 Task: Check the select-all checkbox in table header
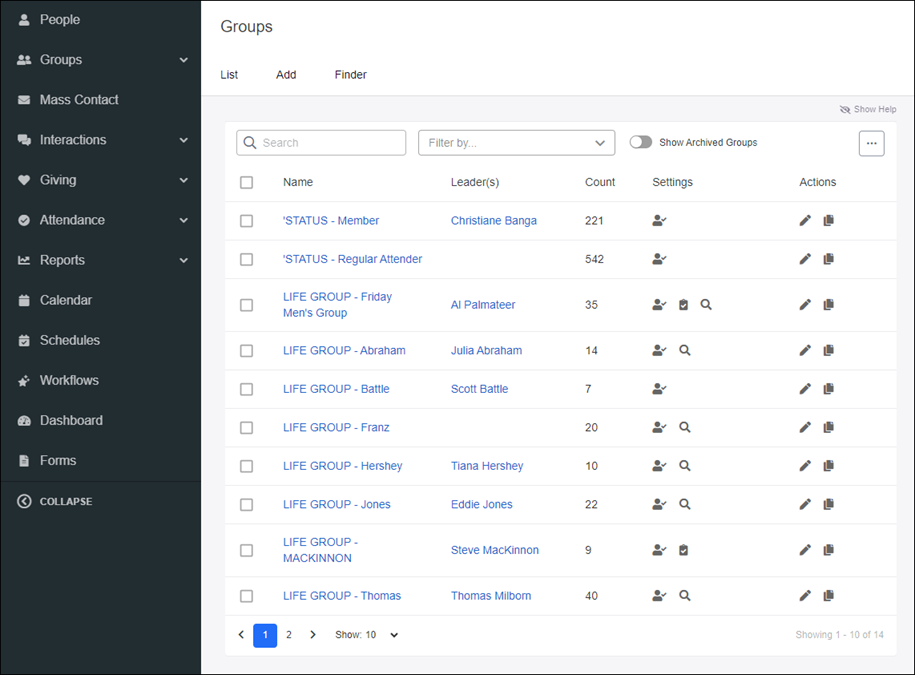[x=247, y=182]
